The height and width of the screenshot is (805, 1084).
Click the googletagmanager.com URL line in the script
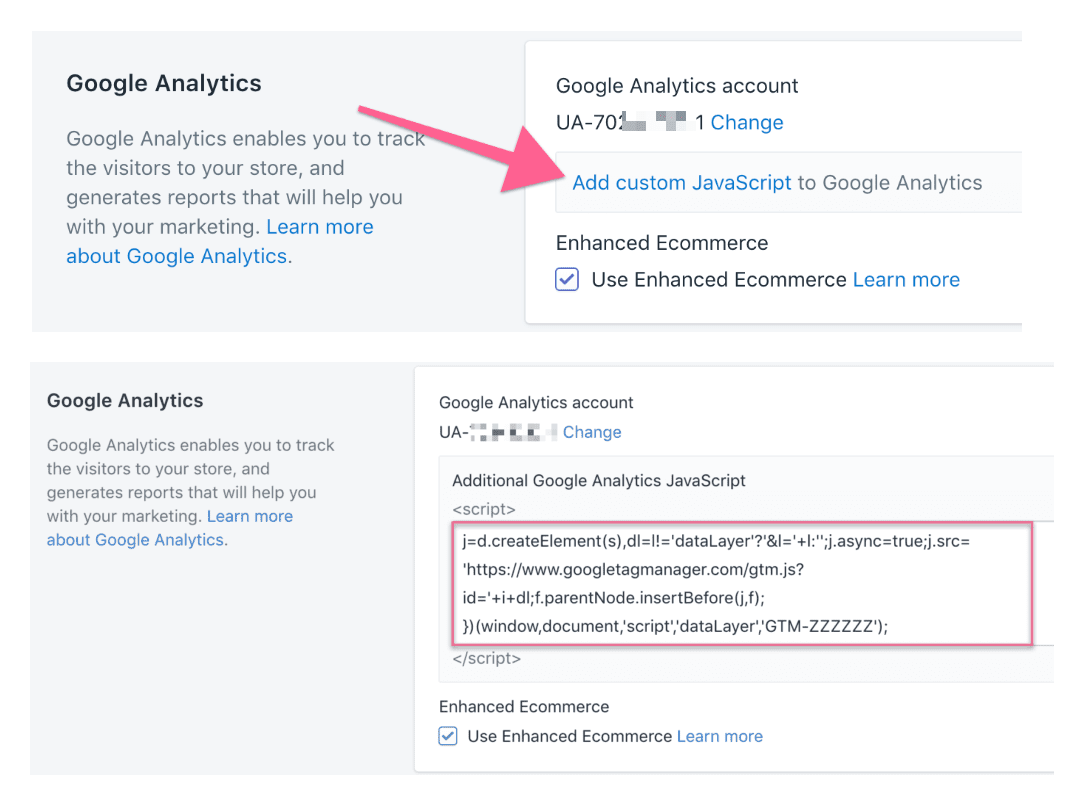coord(633,569)
